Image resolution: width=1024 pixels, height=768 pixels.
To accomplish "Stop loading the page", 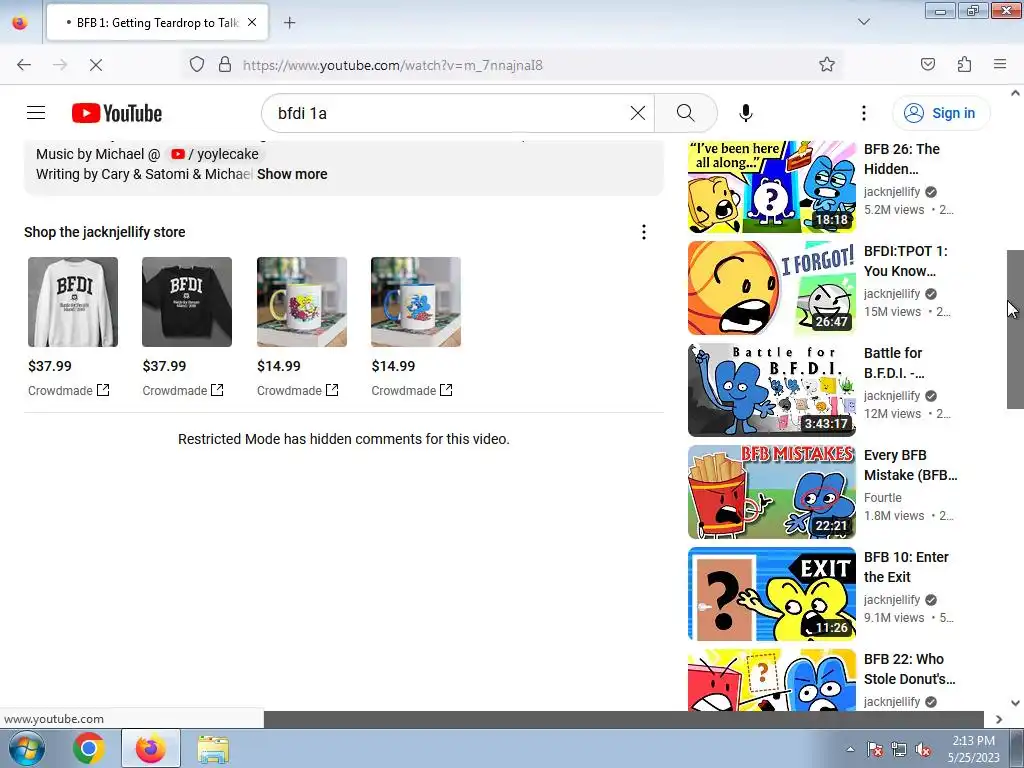I will point(96,65).
